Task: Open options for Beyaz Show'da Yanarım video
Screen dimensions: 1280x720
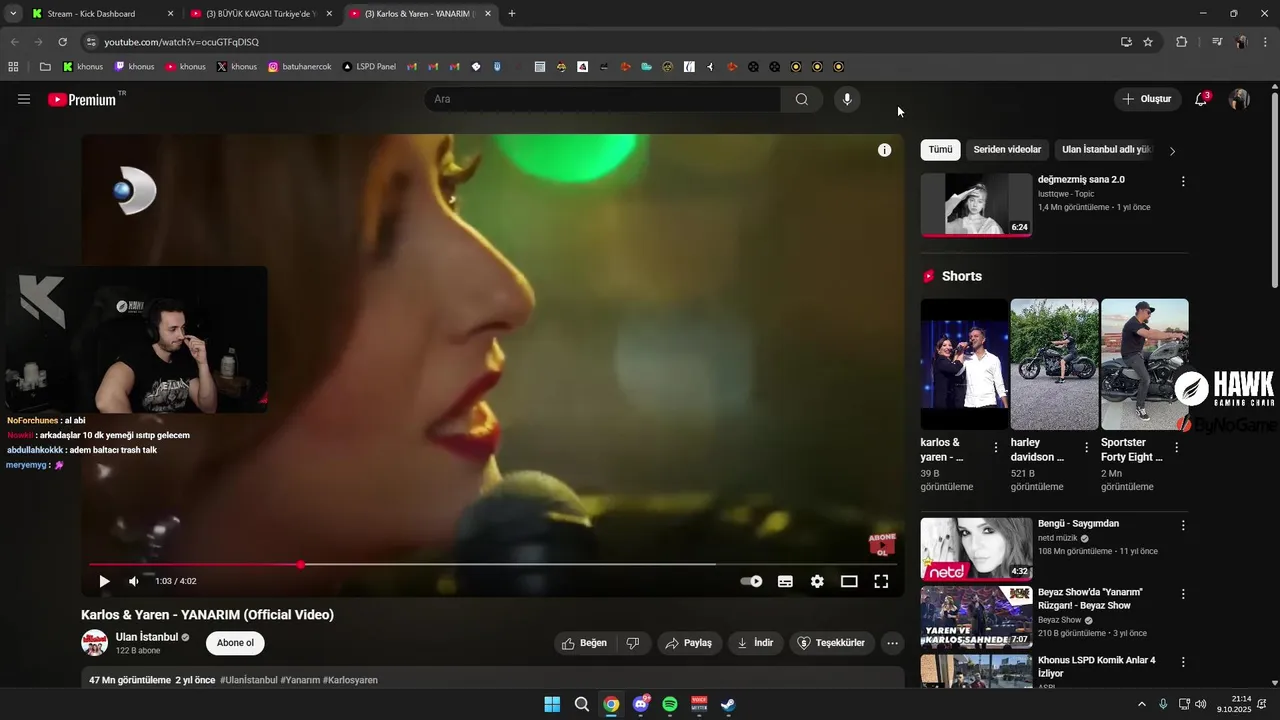Action: click(x=1183, y=594)
